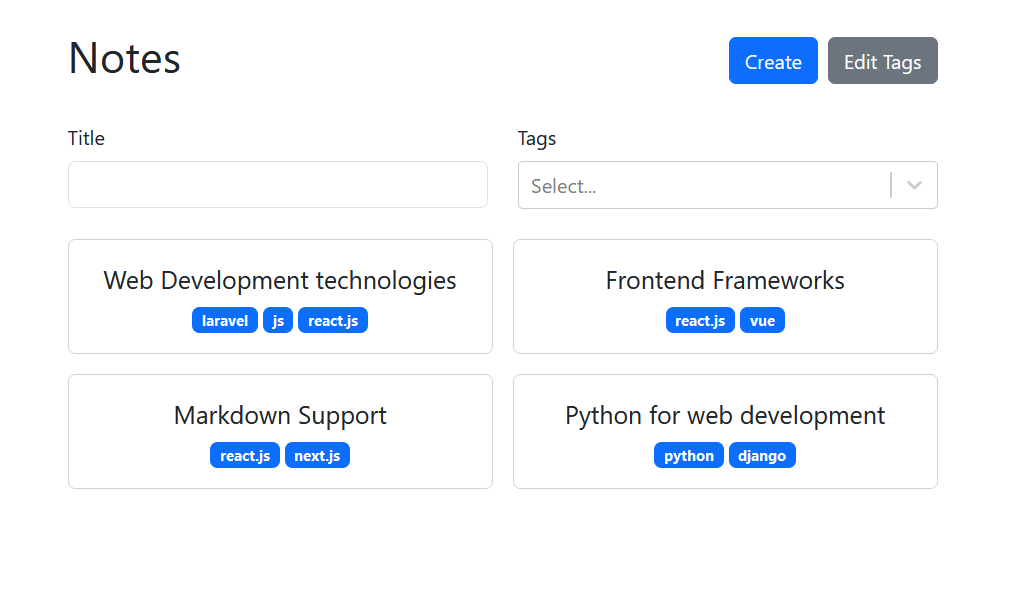The width and height of the screenshot is (1017, 607).
Task: Click the laravel tag badge
Action: click(x=225, y=321)
